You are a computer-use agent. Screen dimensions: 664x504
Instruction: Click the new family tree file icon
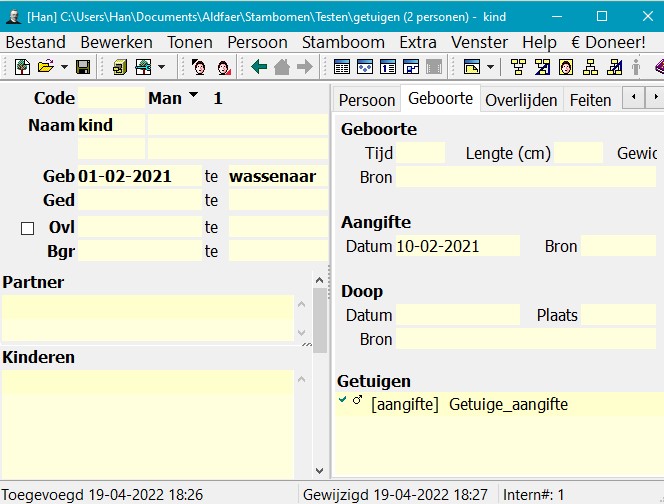(22, 67)
